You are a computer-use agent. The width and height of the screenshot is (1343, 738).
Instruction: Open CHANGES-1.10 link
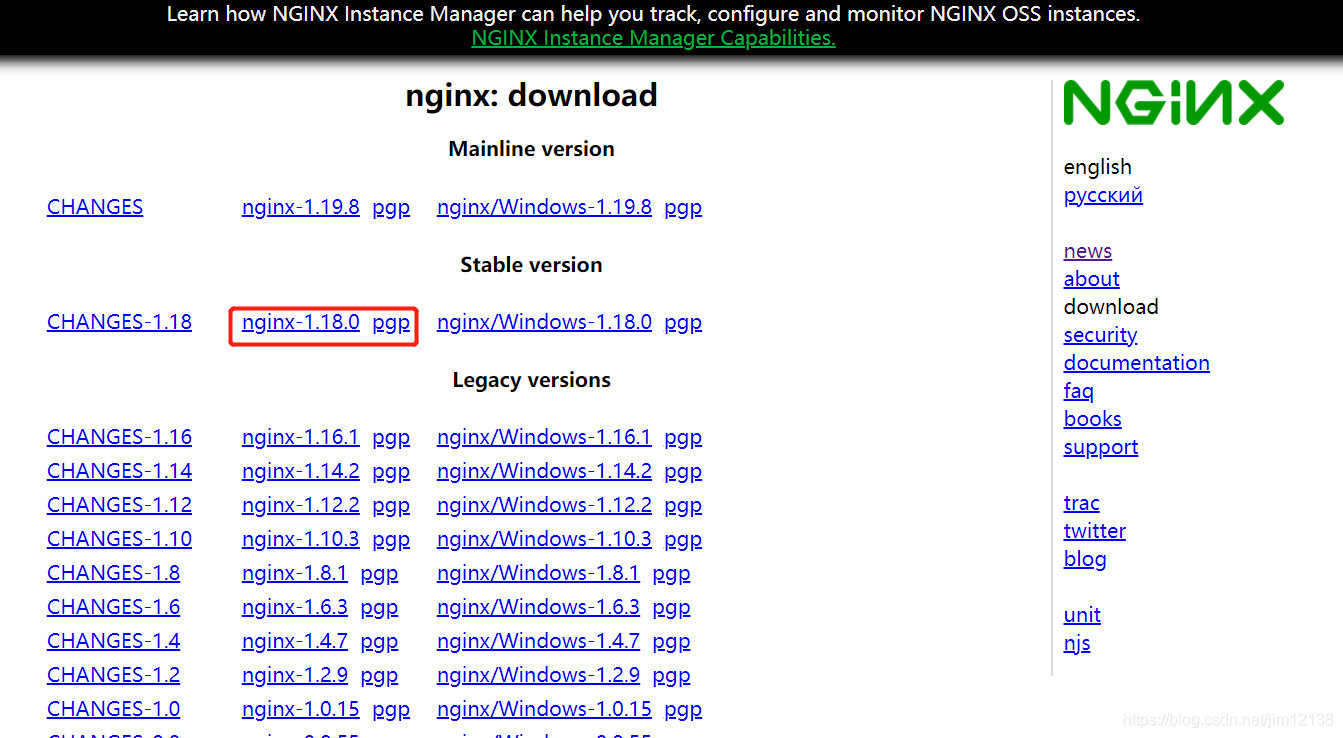pos(119,539)
